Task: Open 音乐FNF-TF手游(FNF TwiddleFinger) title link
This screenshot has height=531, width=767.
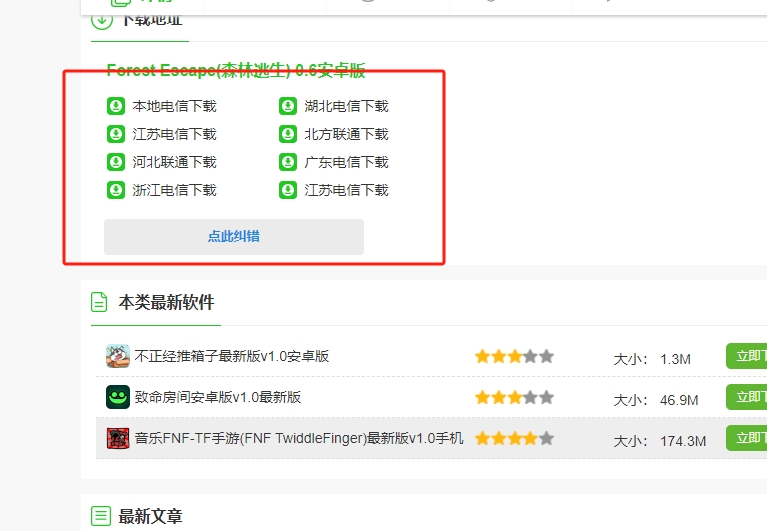Action: tap(299, 438)
